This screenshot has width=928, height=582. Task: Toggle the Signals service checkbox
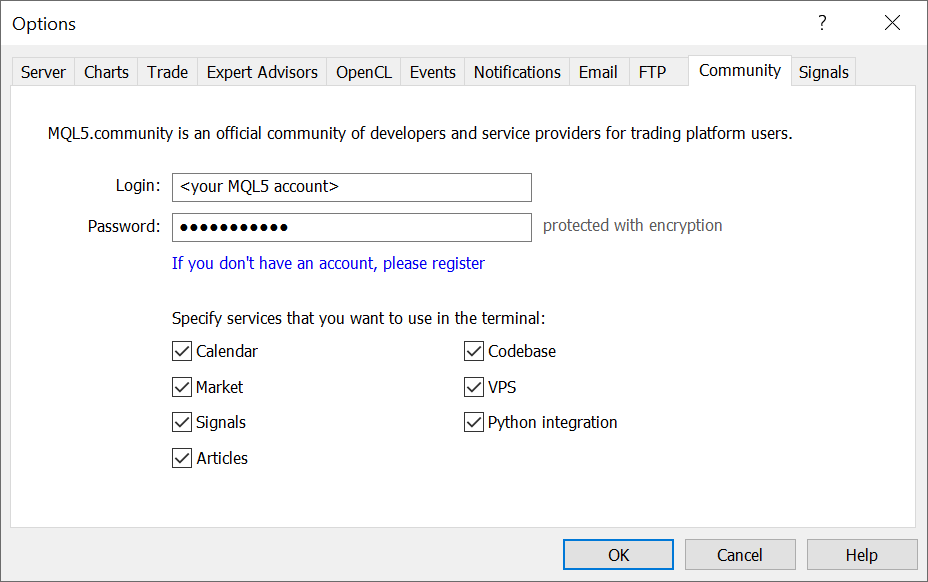click(181, 422)
